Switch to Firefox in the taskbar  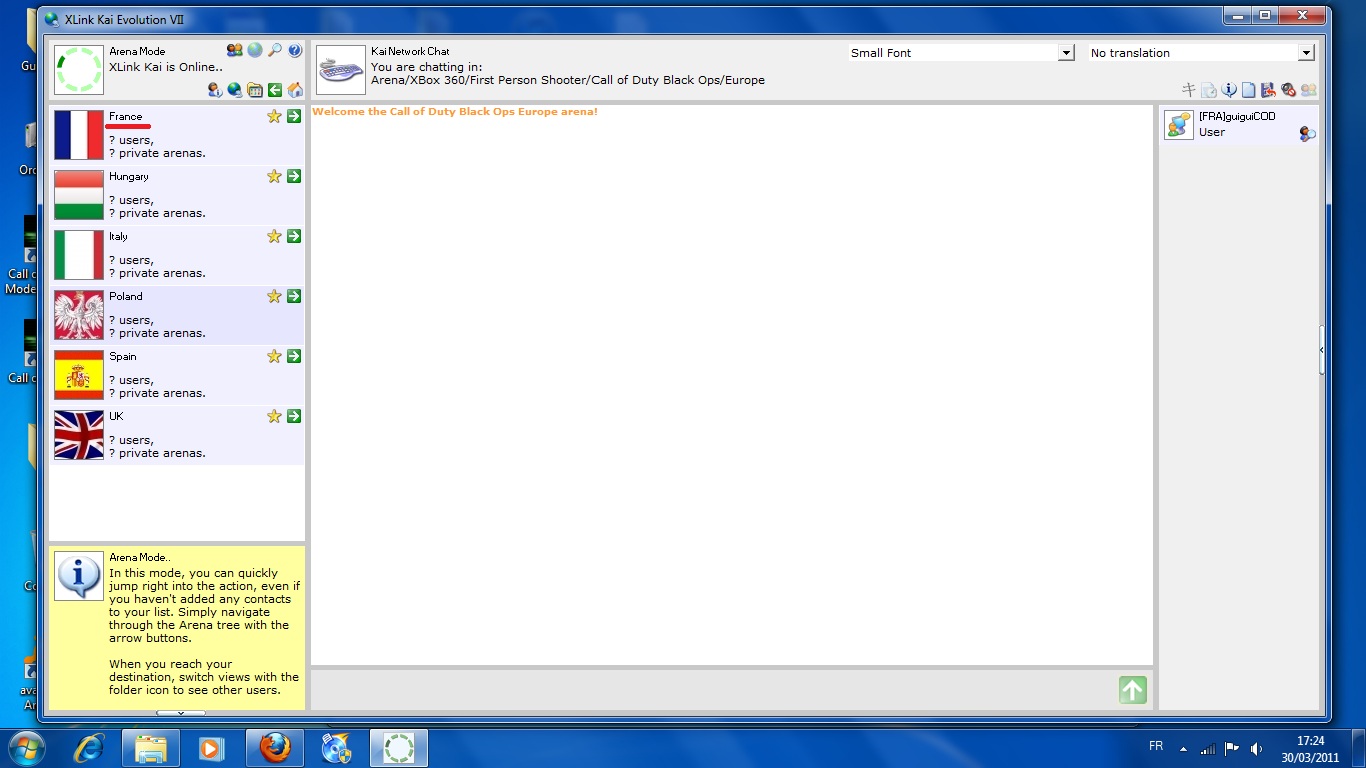point(275,748)
